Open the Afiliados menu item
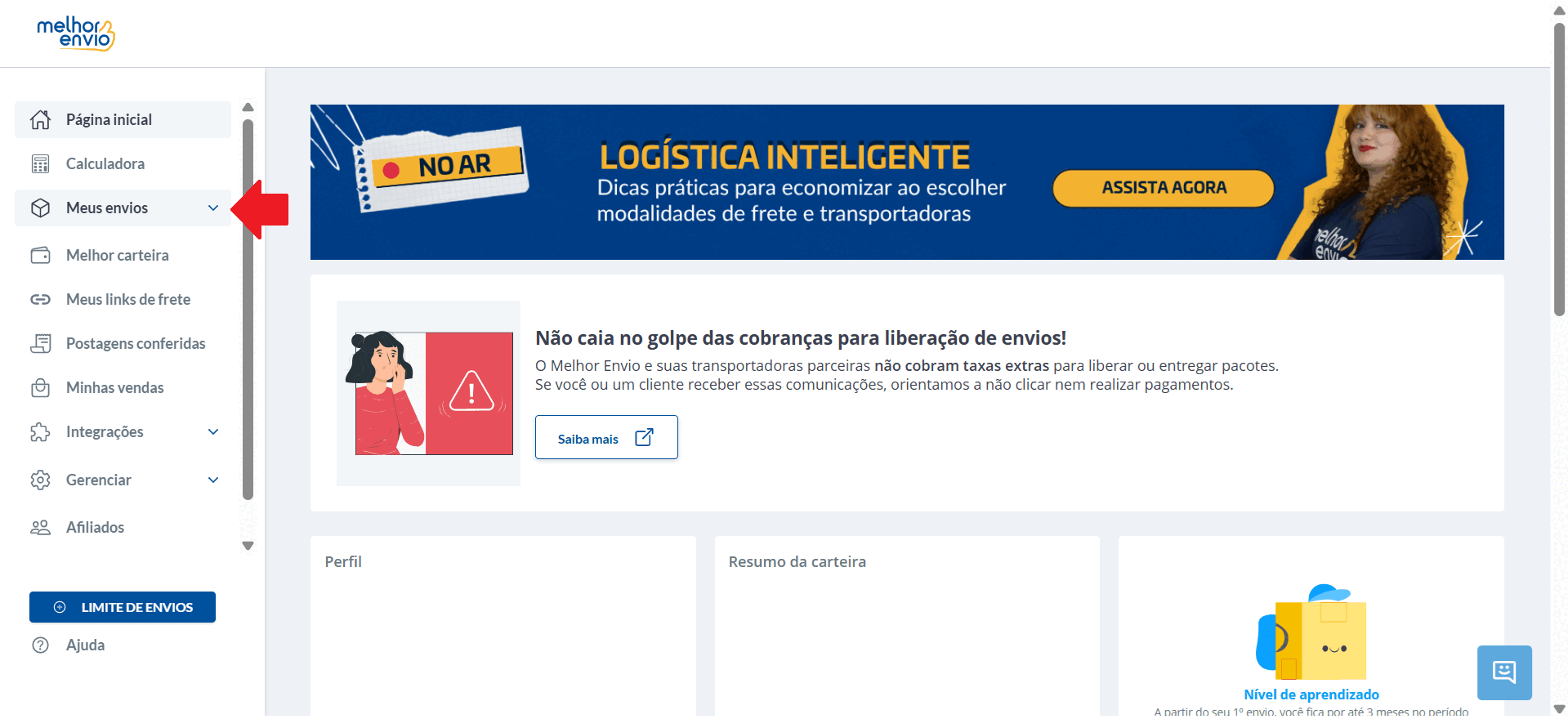This screenshot has height=719, width=1568. pos(123,527)
